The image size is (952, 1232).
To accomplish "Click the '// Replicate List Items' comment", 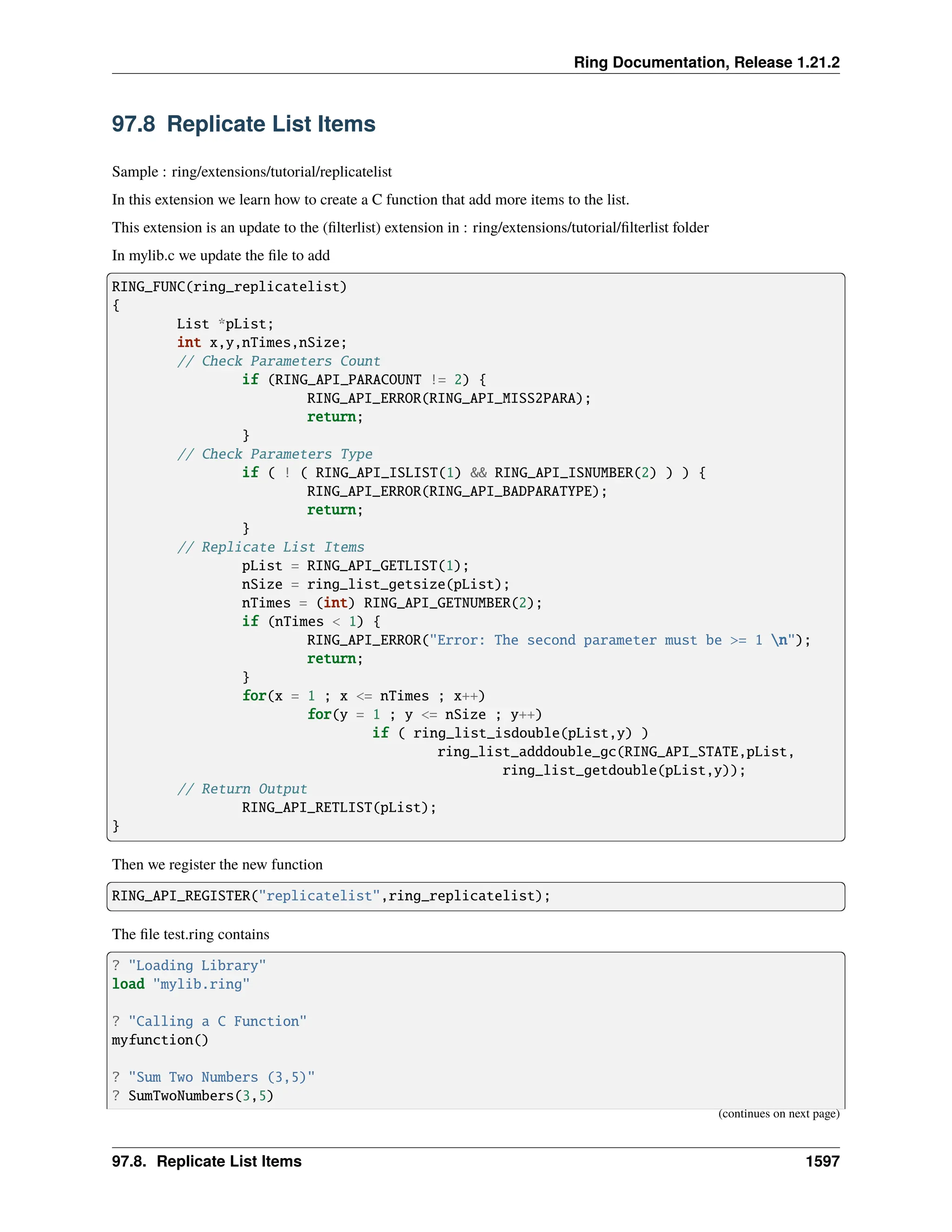I will (271, 547).
